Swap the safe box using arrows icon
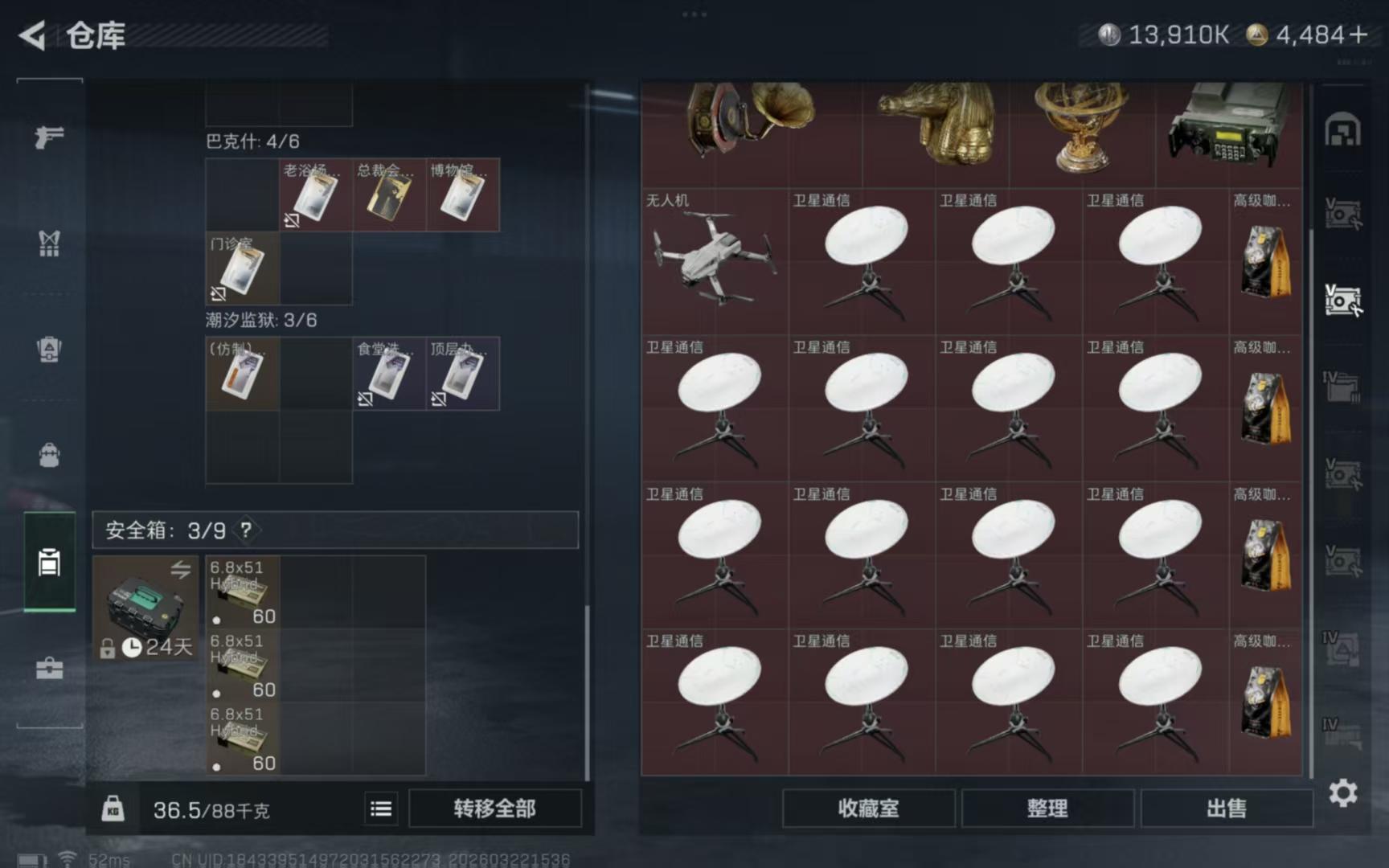 pyautogui.click(x=181, y=569)
